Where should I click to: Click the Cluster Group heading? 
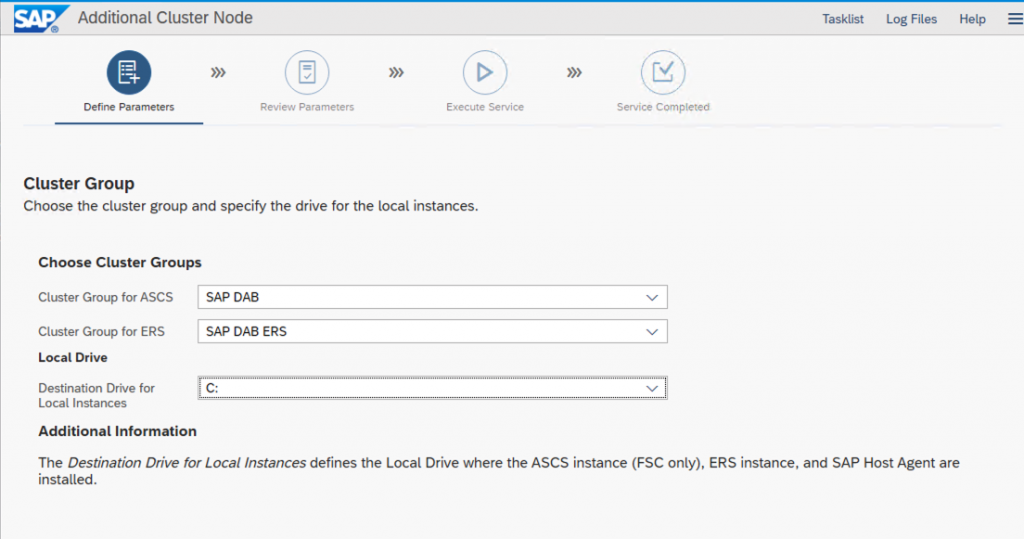coord(79,184)
